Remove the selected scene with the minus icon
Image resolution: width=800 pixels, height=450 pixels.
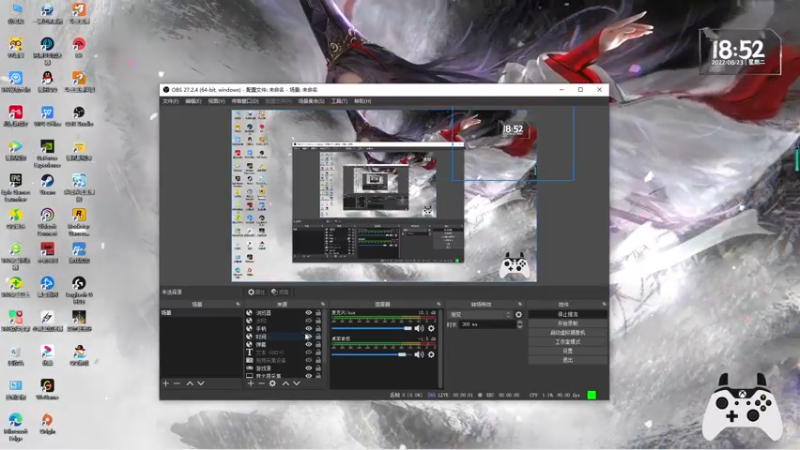[177, 383]
